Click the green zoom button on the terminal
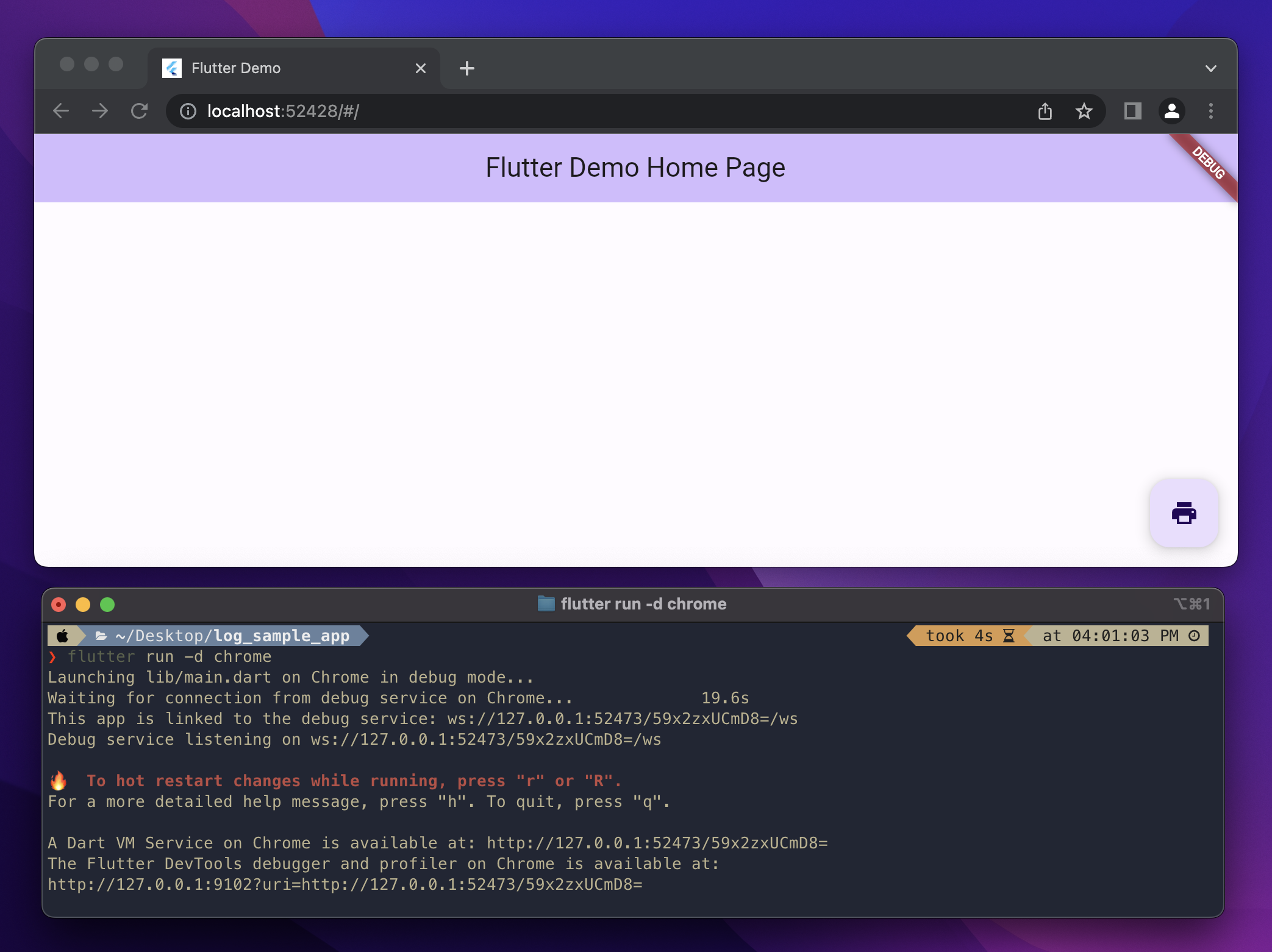 click(107, 604)
